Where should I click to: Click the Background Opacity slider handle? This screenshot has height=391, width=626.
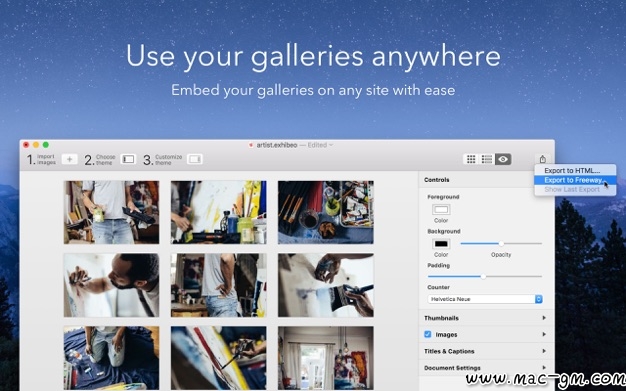[x=501, y=243]
